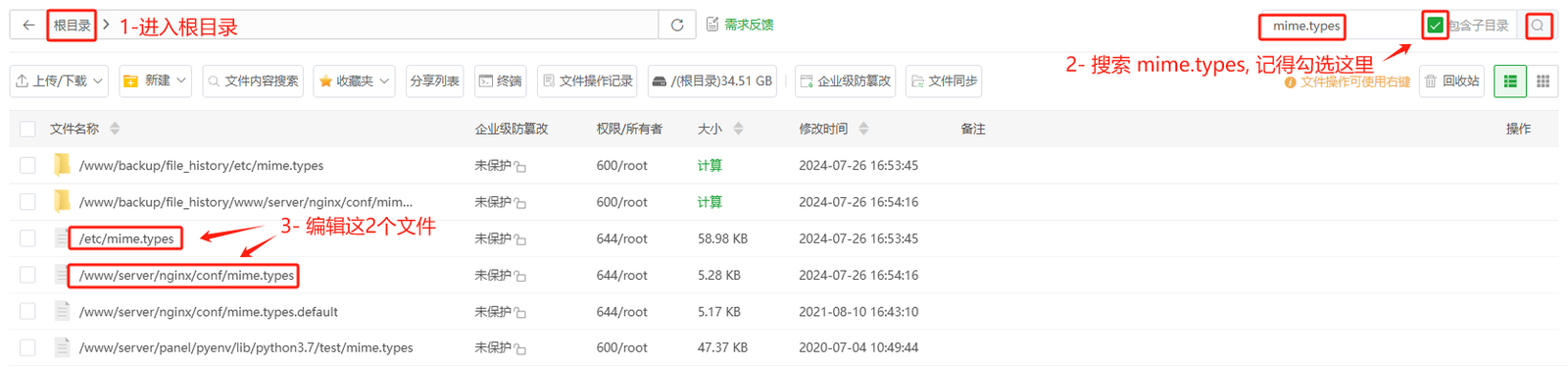Toggle the include subdirectories checkbox
The height and width of the screenshot is (368, 1568).
(1436, 26)
